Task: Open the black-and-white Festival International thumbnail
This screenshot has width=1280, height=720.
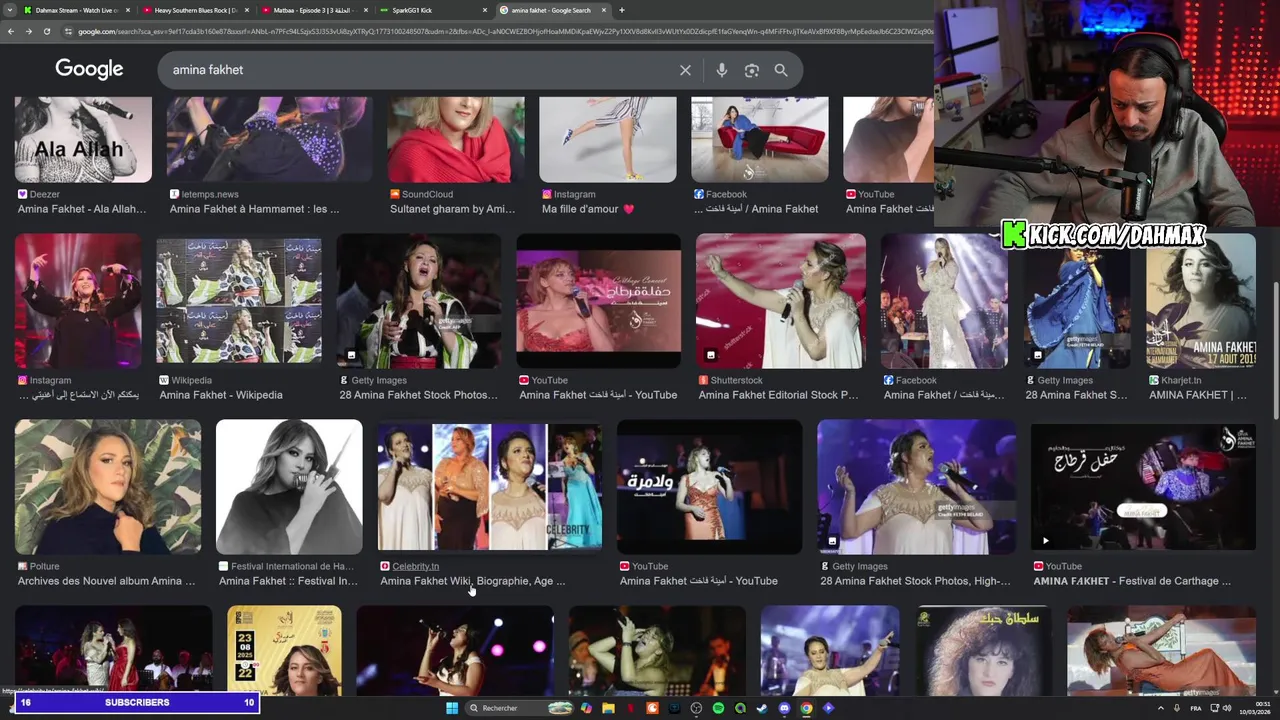Action: pos(289,487)
